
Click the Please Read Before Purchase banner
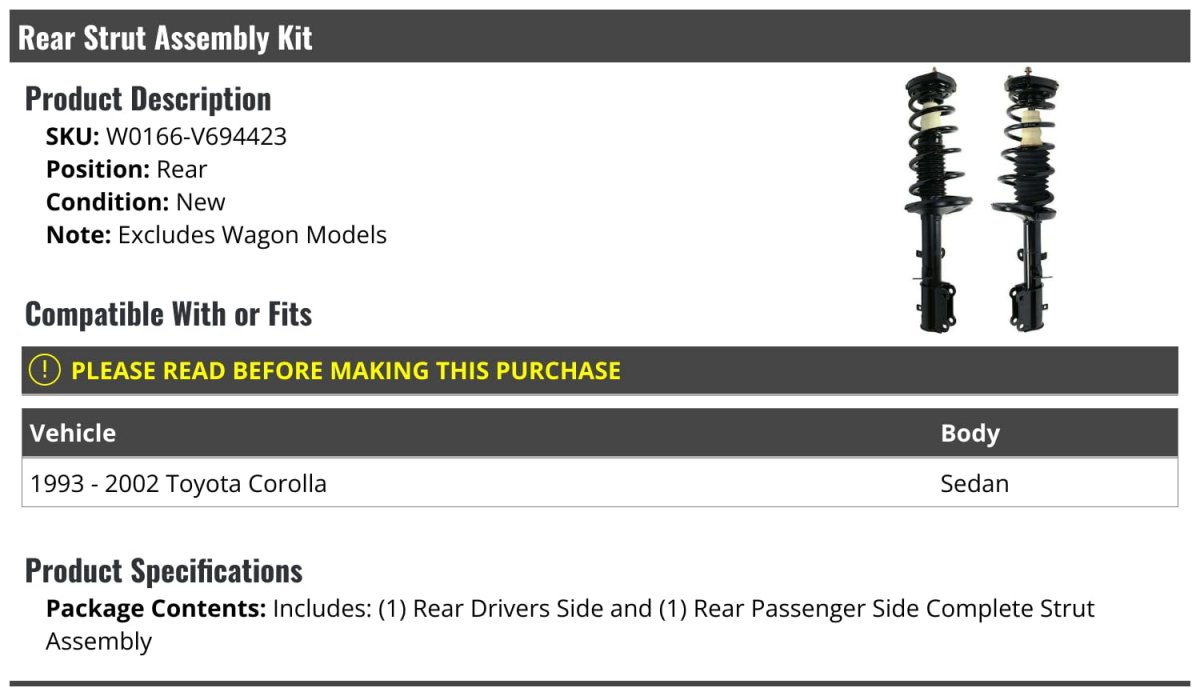tap(600, 370)
